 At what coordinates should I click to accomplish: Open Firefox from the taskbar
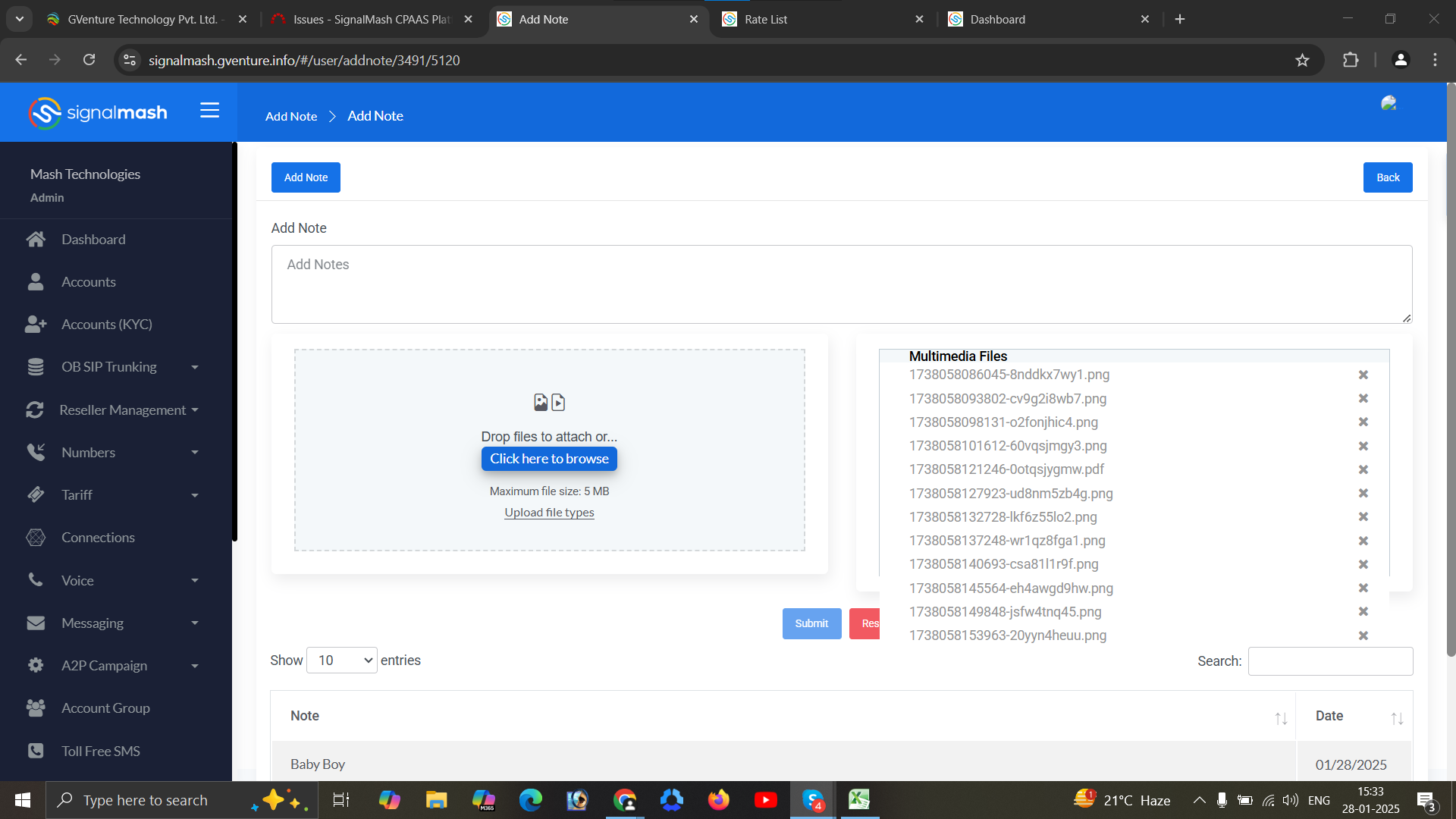coord(718,800)
